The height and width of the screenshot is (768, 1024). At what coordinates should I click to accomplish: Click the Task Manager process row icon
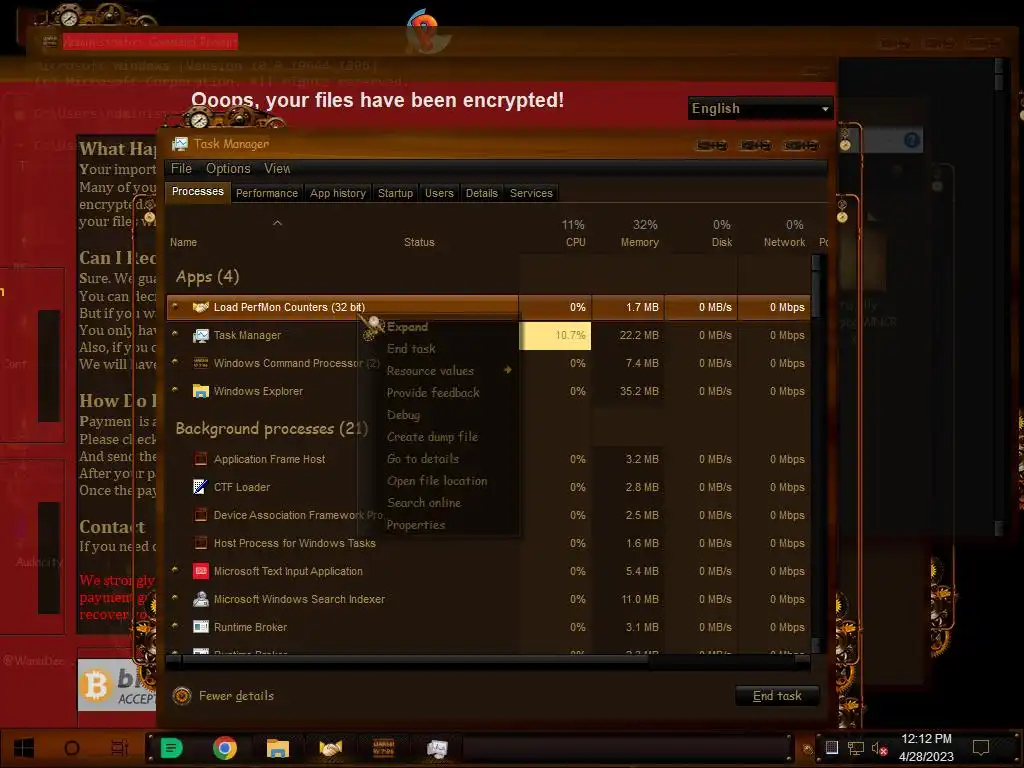(200, 335)
